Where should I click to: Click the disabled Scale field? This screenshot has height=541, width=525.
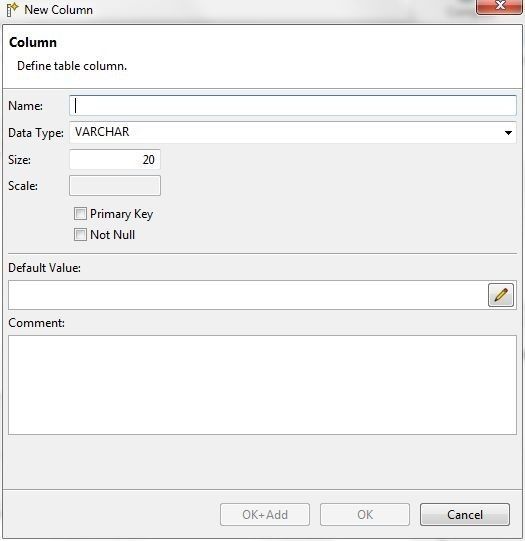(x=115, y=186)
